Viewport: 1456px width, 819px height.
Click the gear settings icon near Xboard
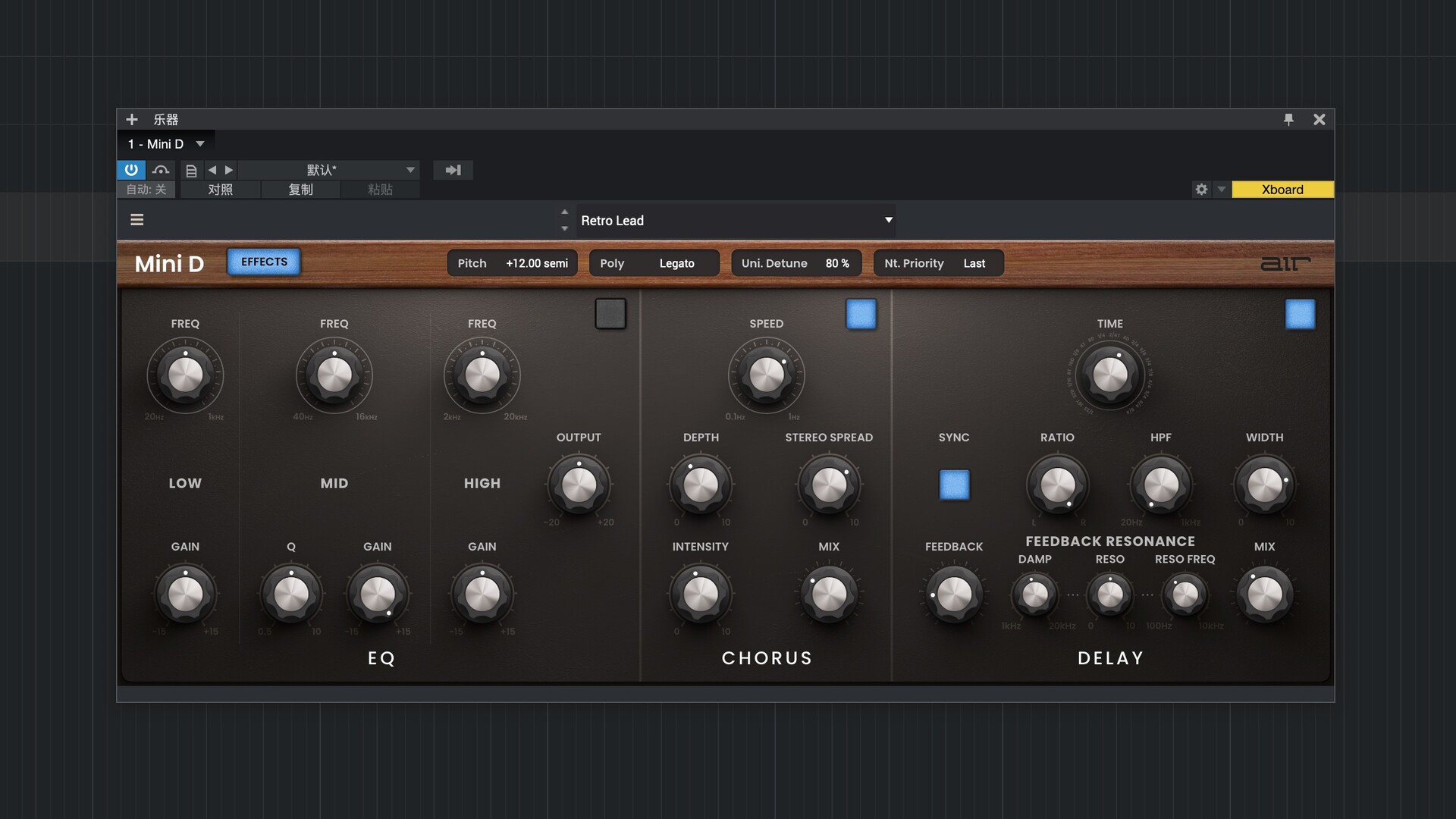pyautogui.click(x=1201, y=190)
